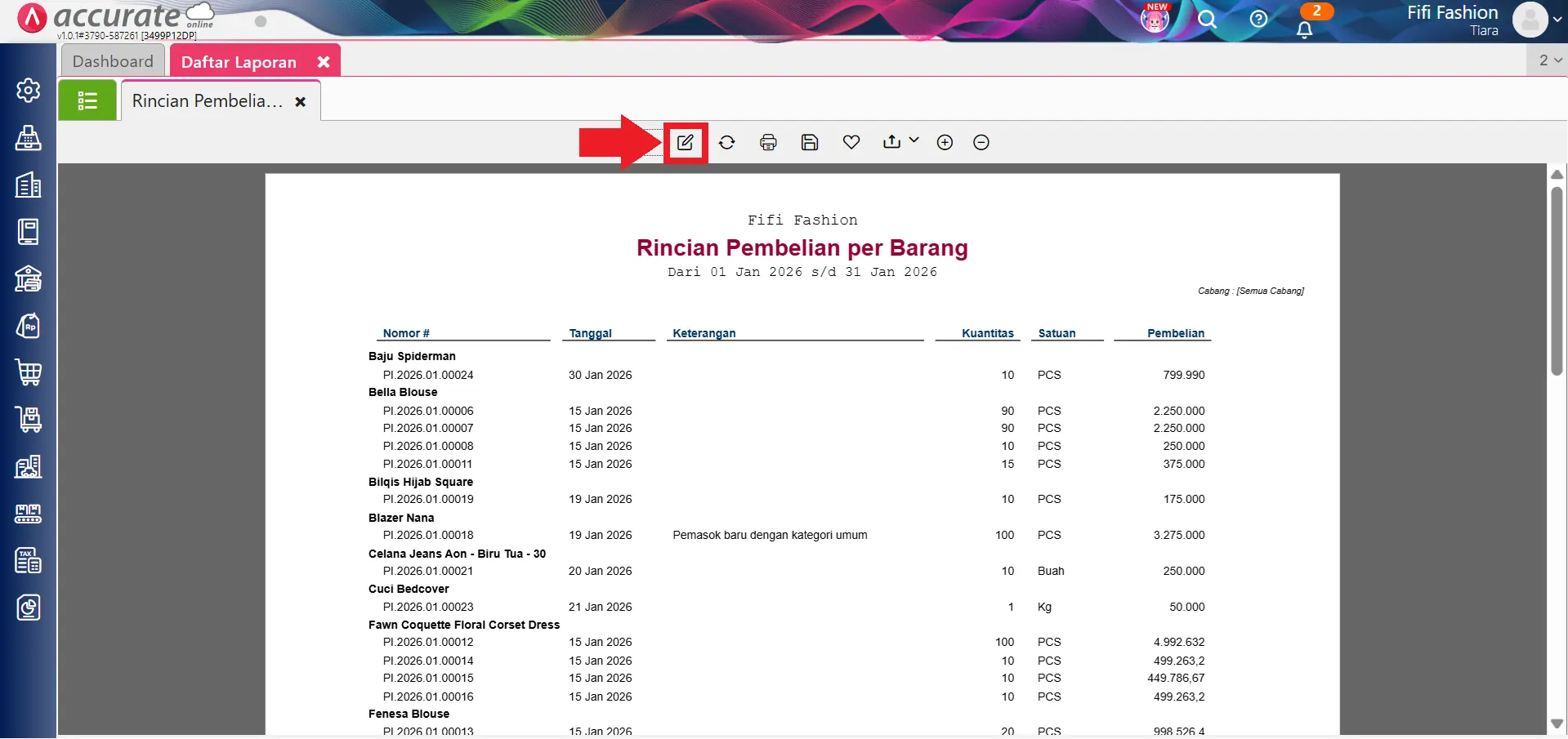The width and height of the screenshot is (1568, 739).
Task: Select the Cuci Bedcover item group
Action: (409, 589)
